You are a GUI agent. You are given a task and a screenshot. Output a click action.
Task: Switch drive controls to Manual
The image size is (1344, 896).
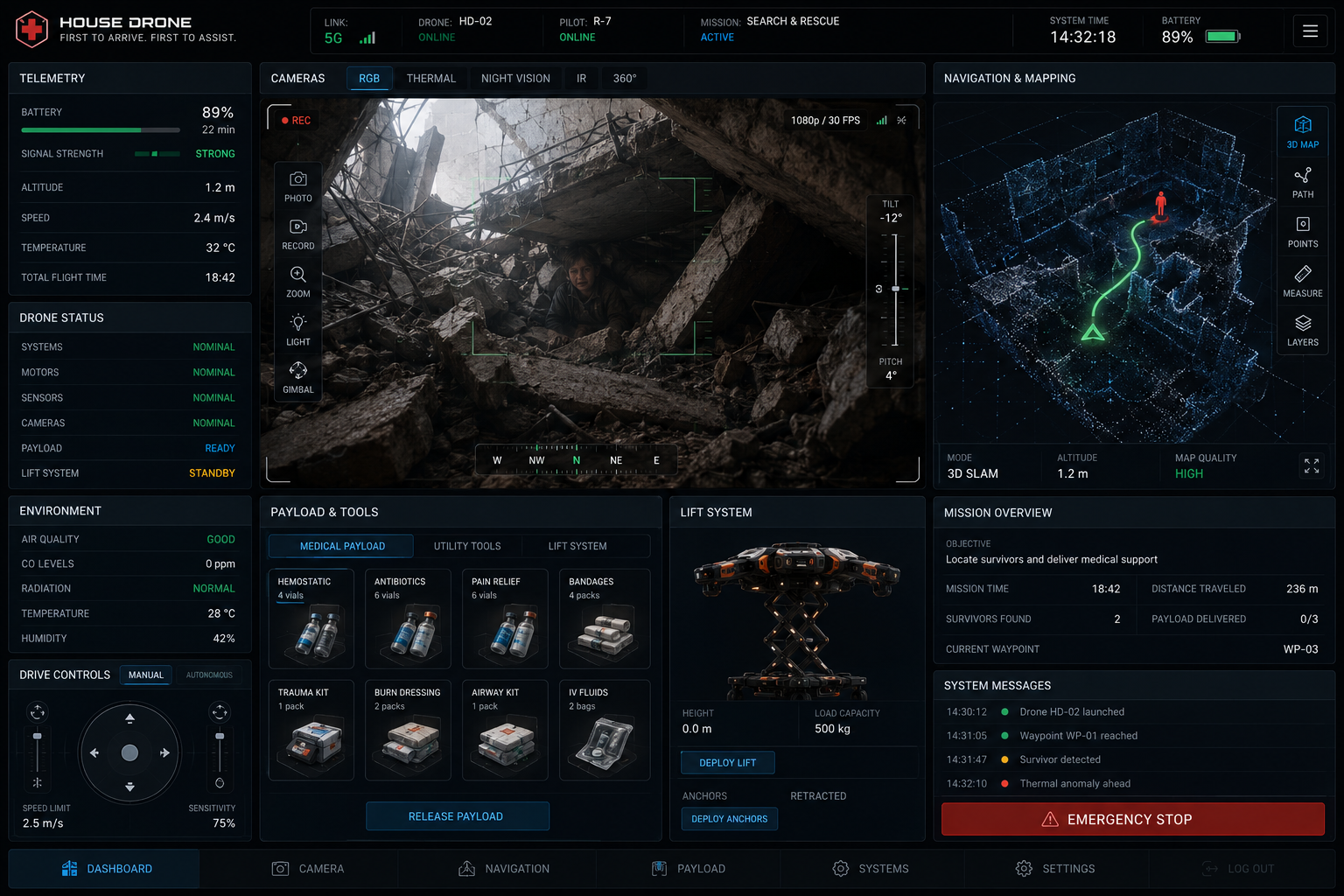tap(146, 675)
